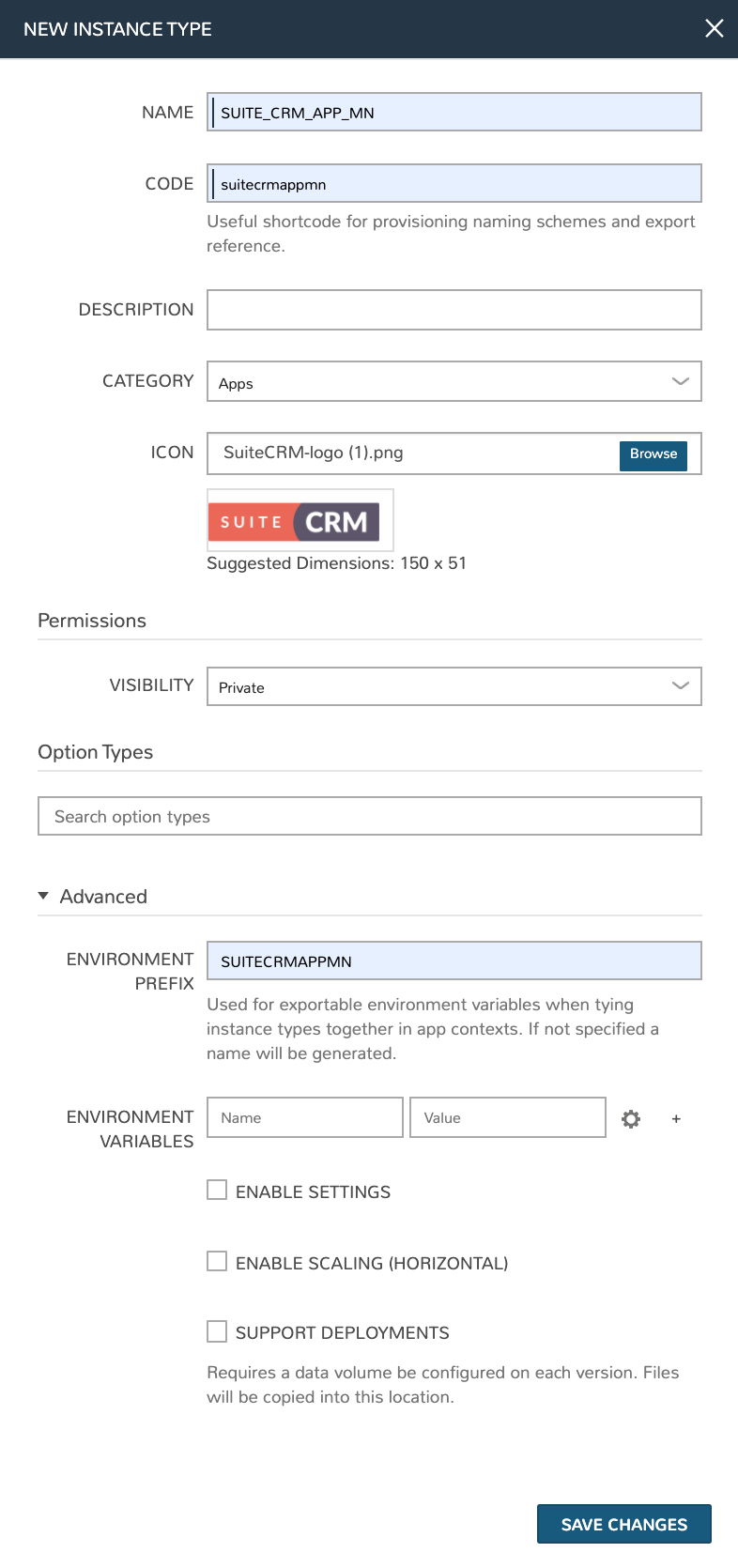Open the Category dropdown

454,382
